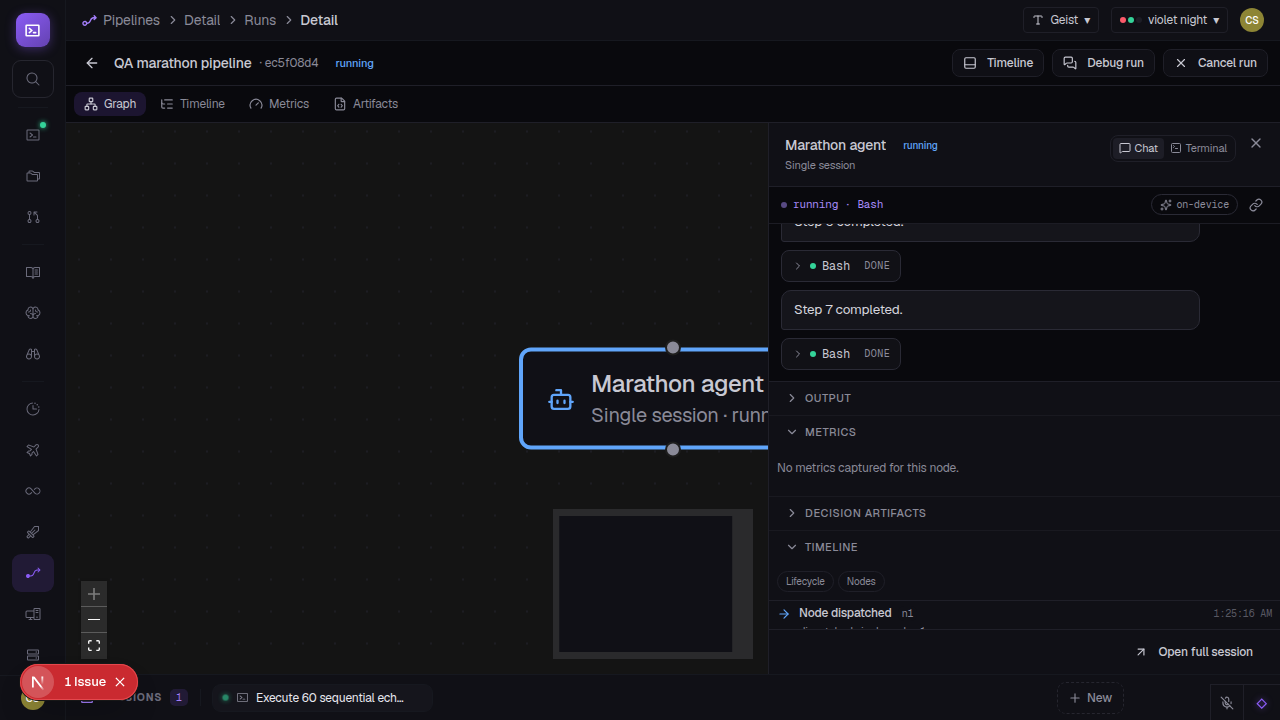Click the purple terminal app logo

(x=33, y=30)
